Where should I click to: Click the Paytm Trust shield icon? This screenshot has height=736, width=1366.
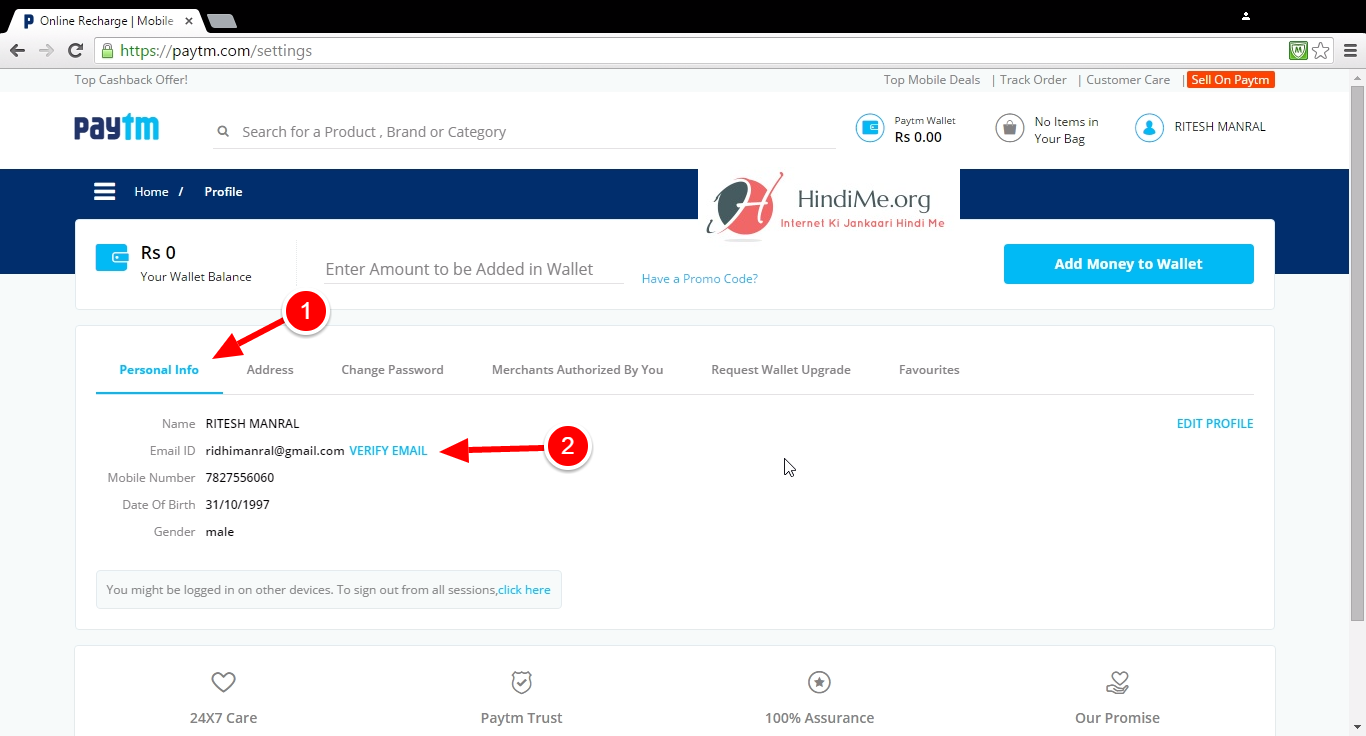[x=521, y=682]
